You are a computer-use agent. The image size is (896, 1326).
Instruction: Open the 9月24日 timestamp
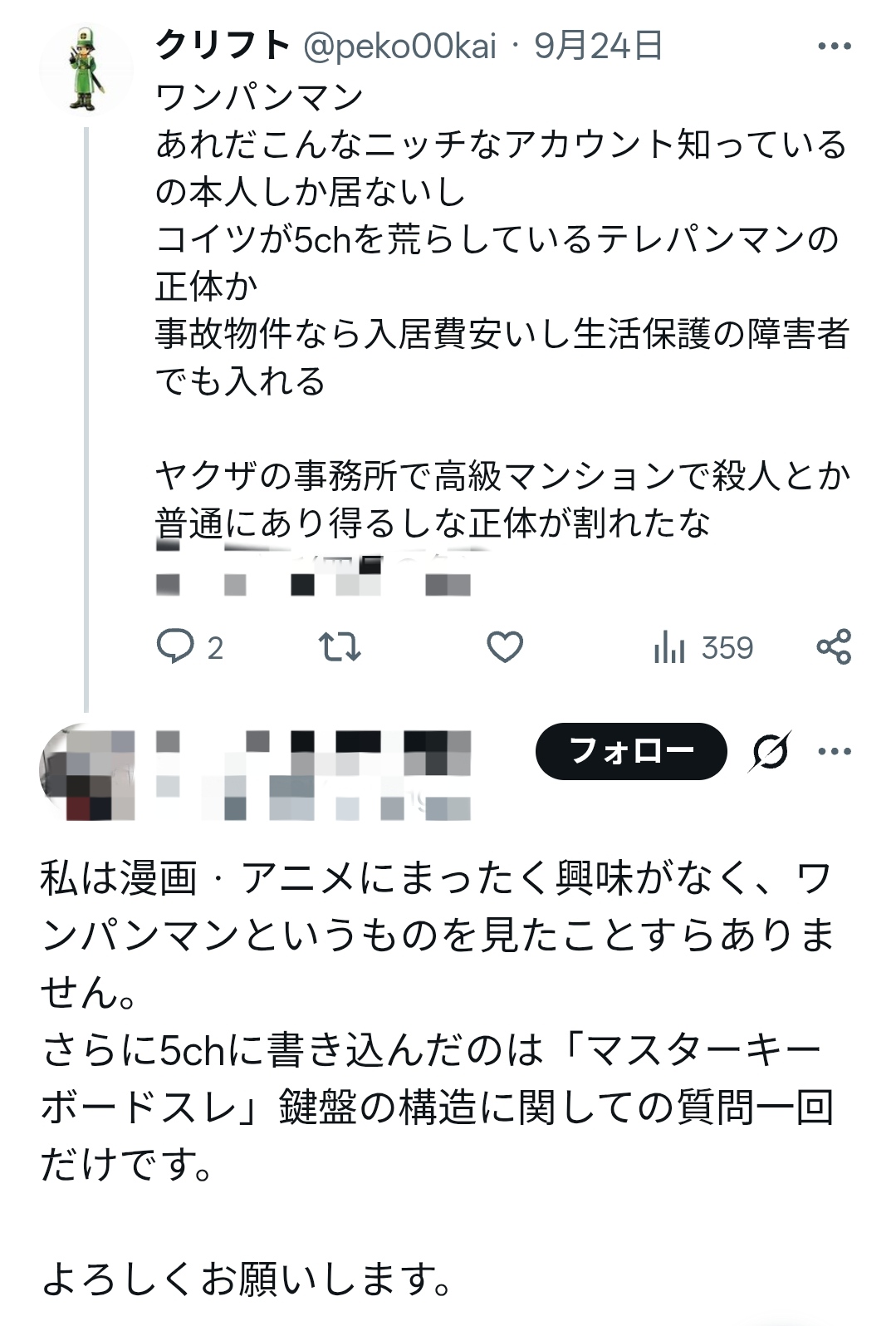click(x=598, y=46)
